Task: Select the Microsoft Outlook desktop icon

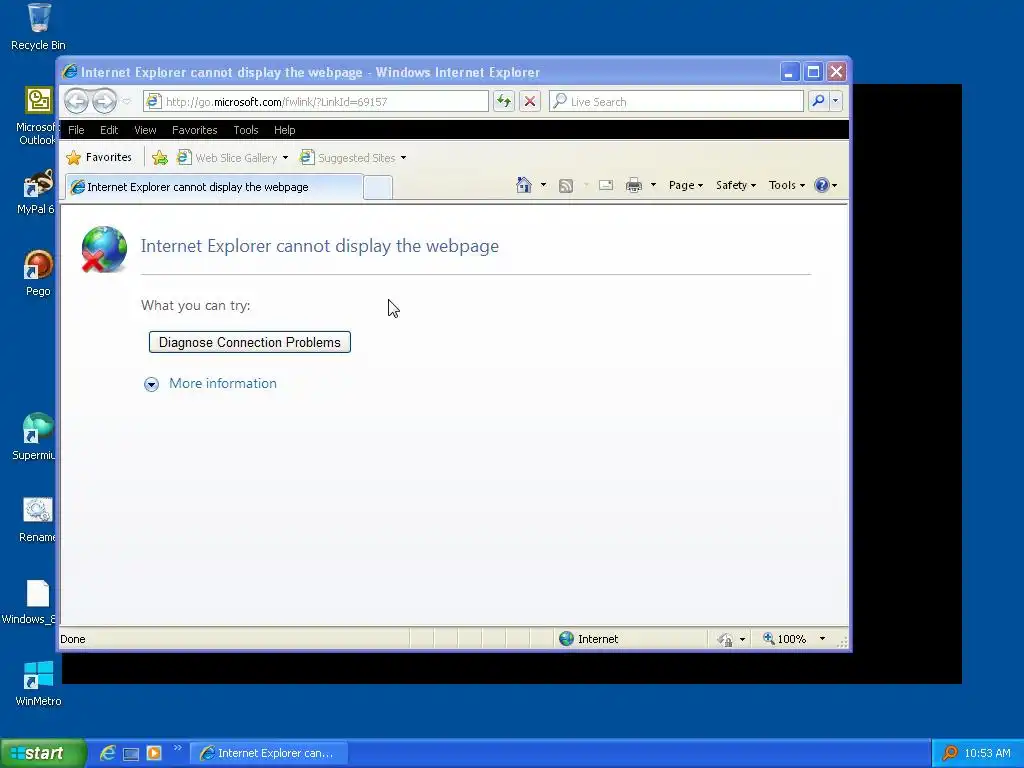Action: (x=37, y=116)
